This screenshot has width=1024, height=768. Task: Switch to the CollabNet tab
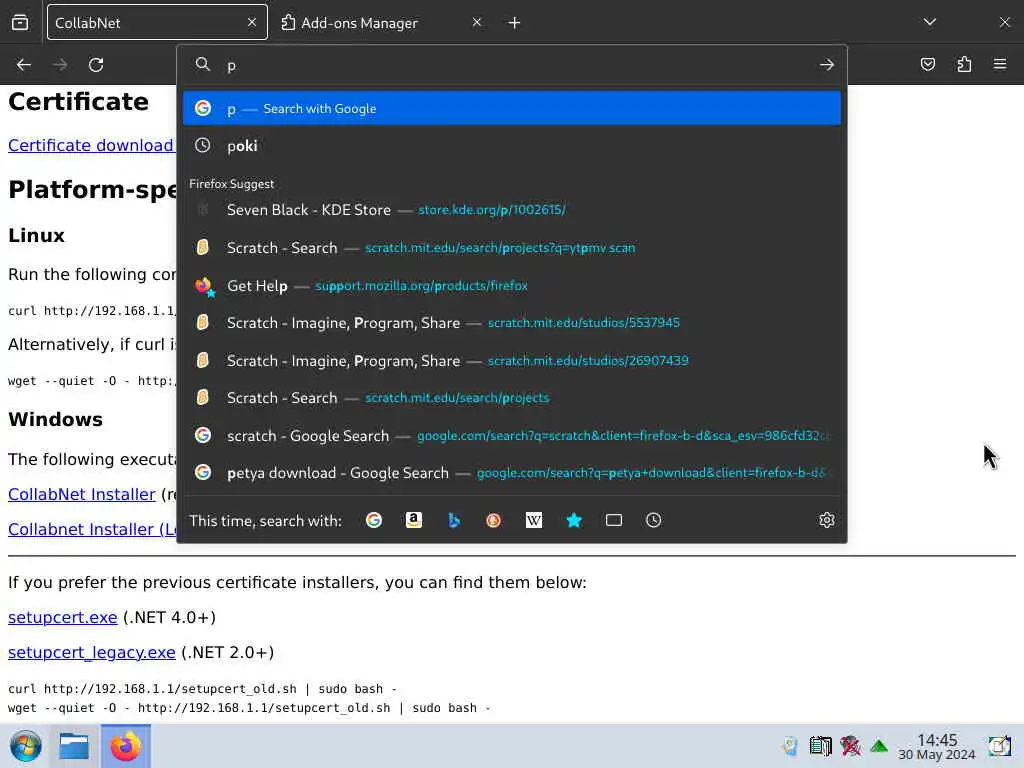(157, 22)
